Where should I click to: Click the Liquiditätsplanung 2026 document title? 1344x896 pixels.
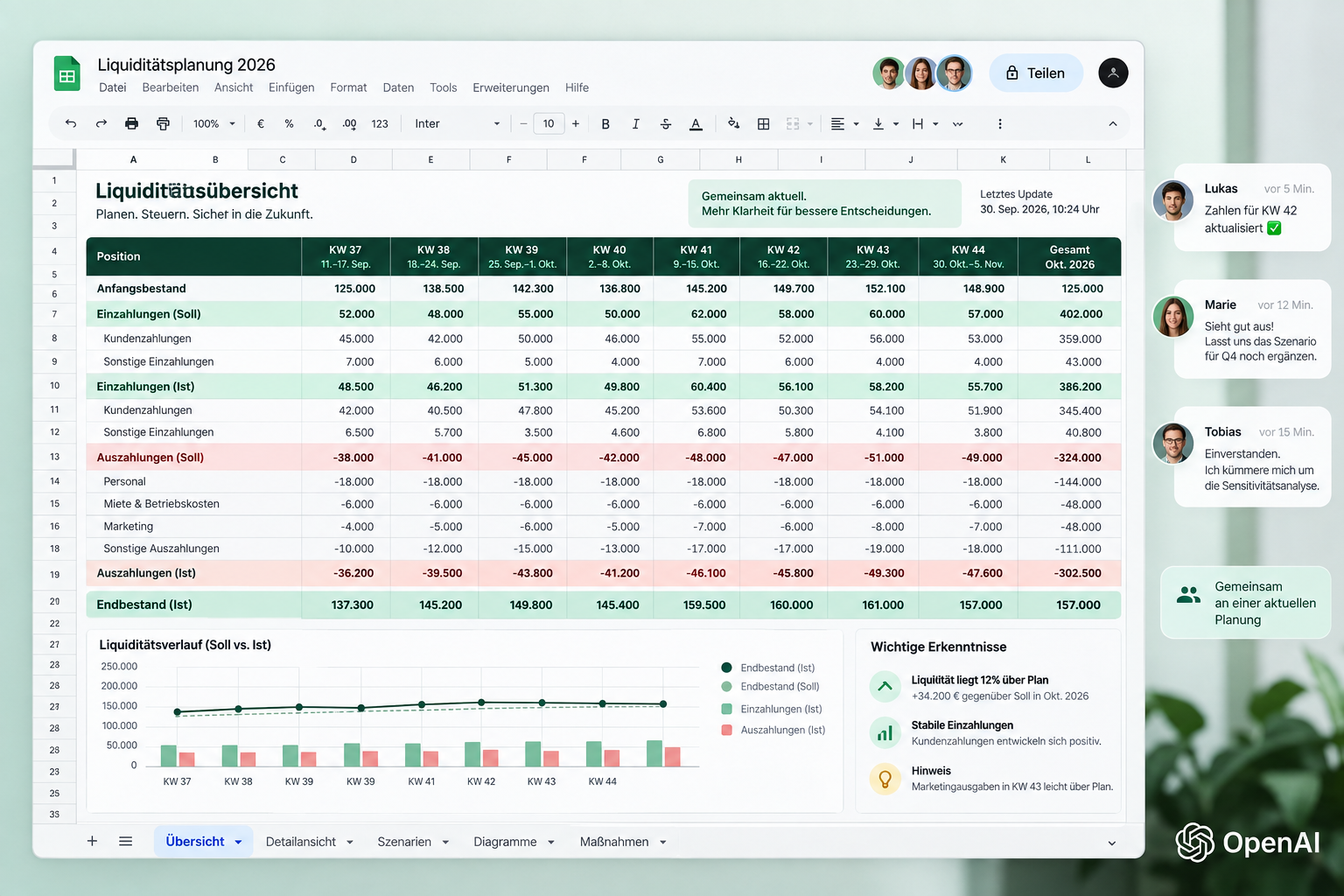pos(186,65)
